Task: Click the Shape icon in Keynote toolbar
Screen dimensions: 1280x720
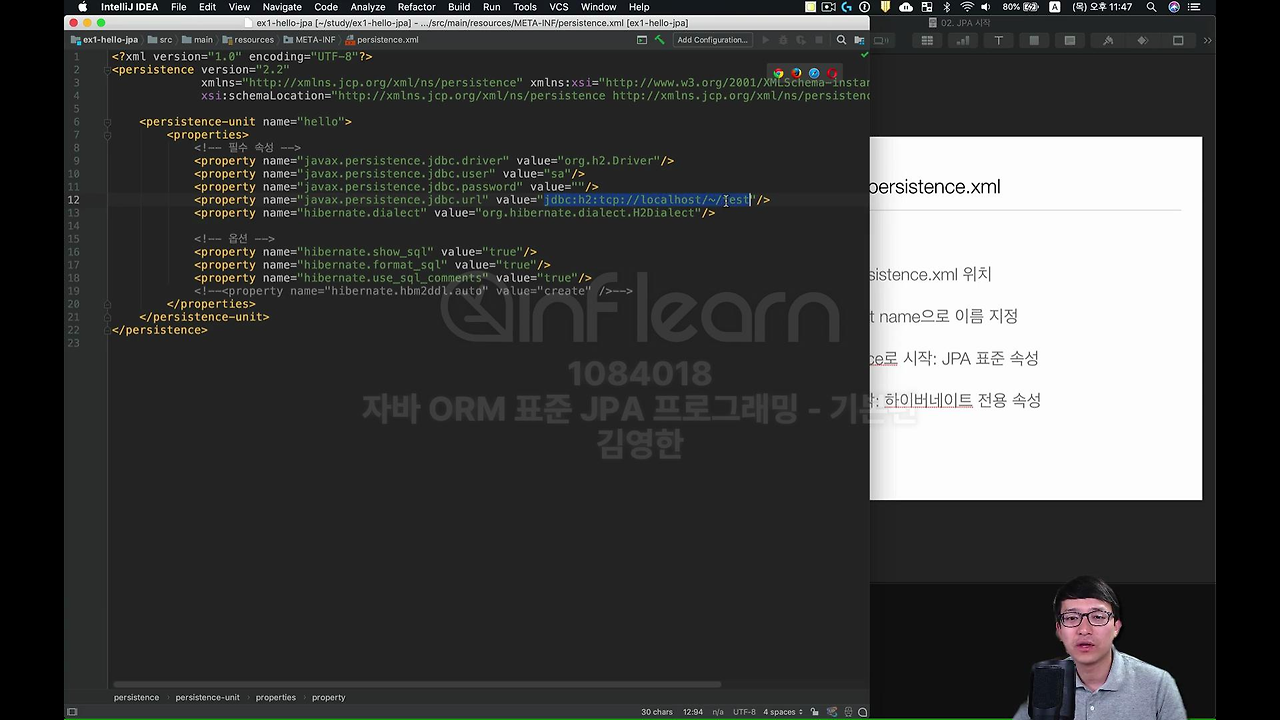Action: [1034, 41]
